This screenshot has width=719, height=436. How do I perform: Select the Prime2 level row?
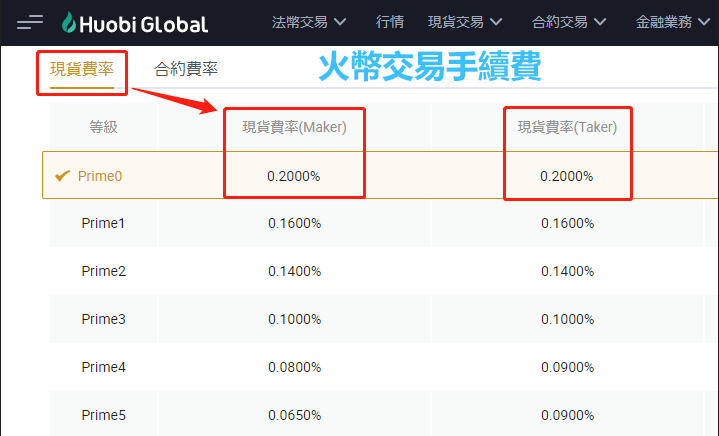pyautogui.click(x=103, y=272)
